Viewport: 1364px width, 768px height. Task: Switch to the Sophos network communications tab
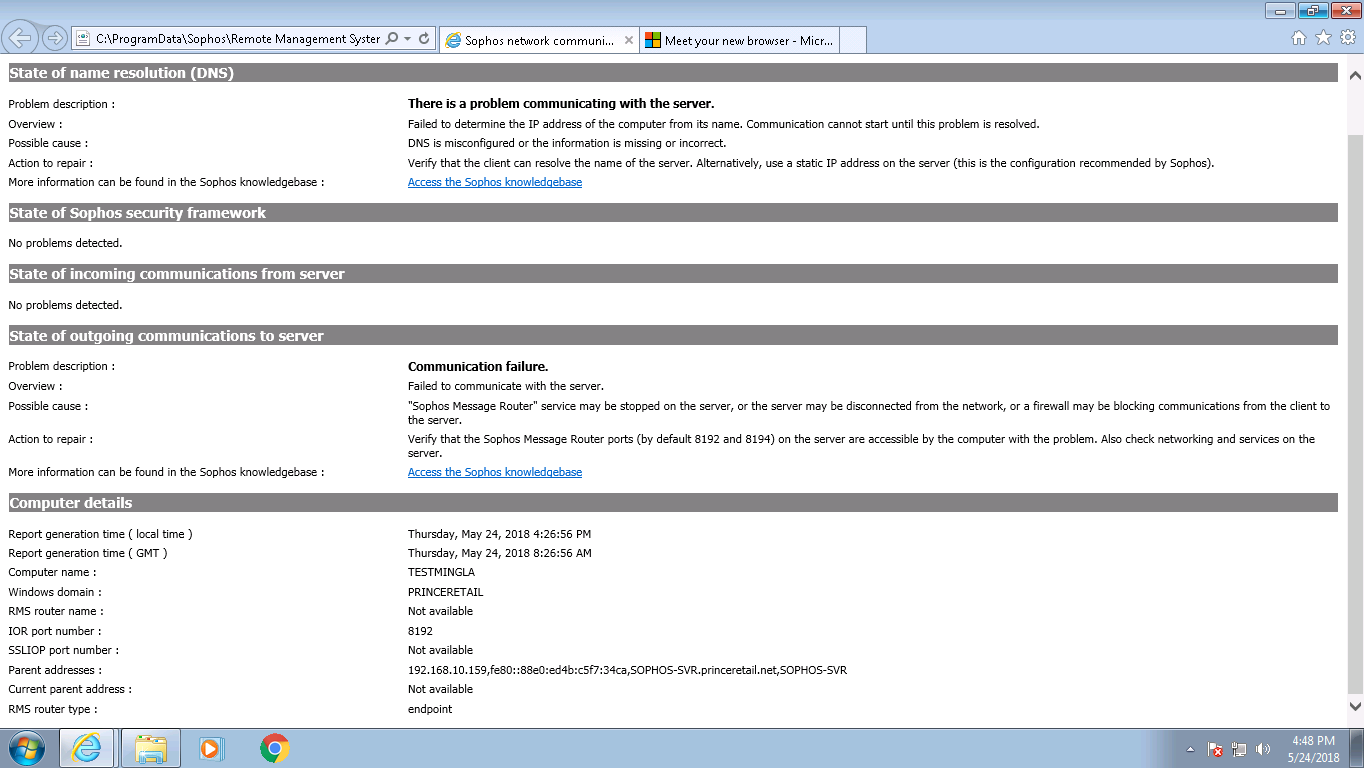click(530, 41)
